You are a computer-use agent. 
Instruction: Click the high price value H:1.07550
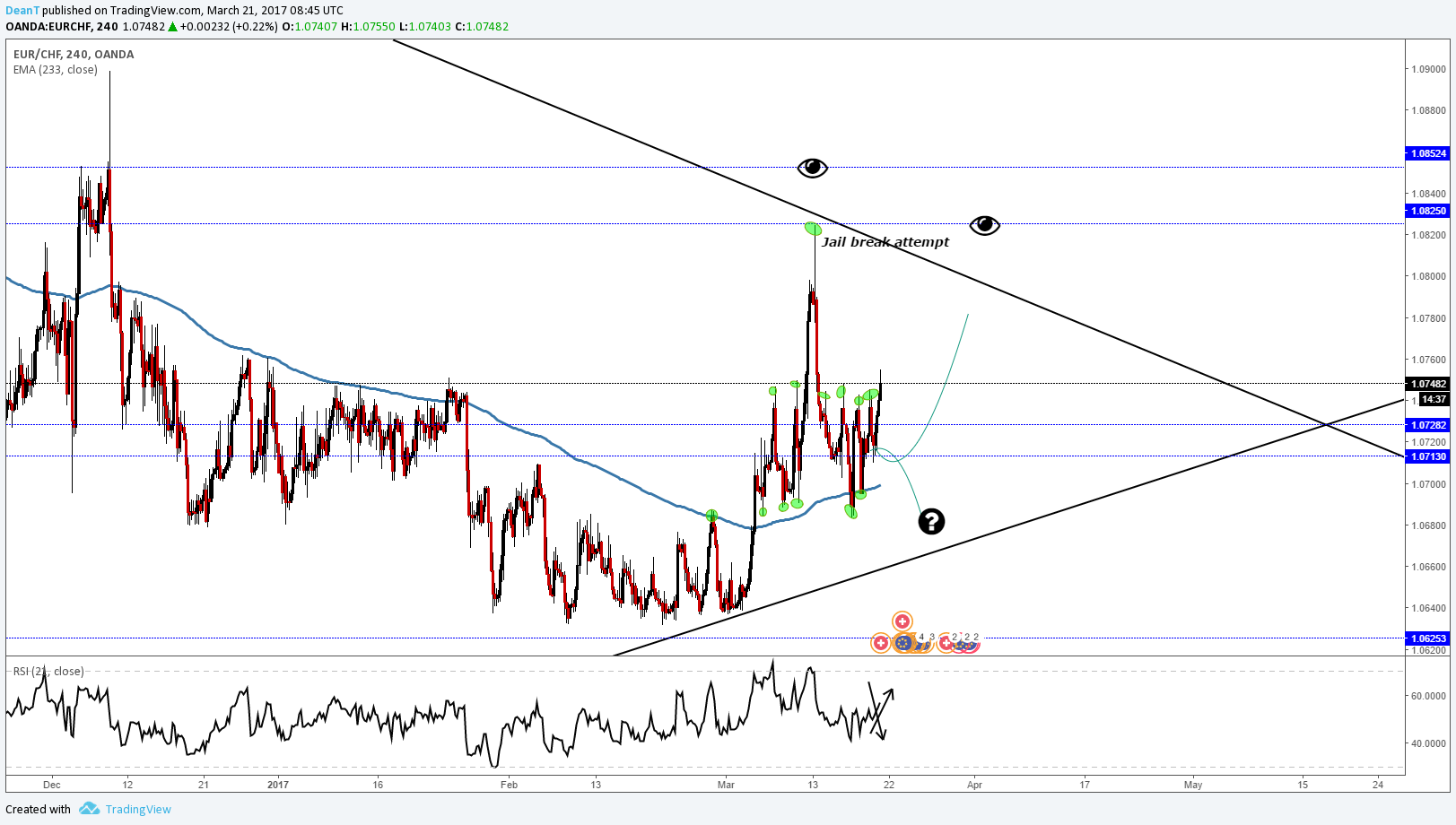pyautogui.click(x=368, y=26)
